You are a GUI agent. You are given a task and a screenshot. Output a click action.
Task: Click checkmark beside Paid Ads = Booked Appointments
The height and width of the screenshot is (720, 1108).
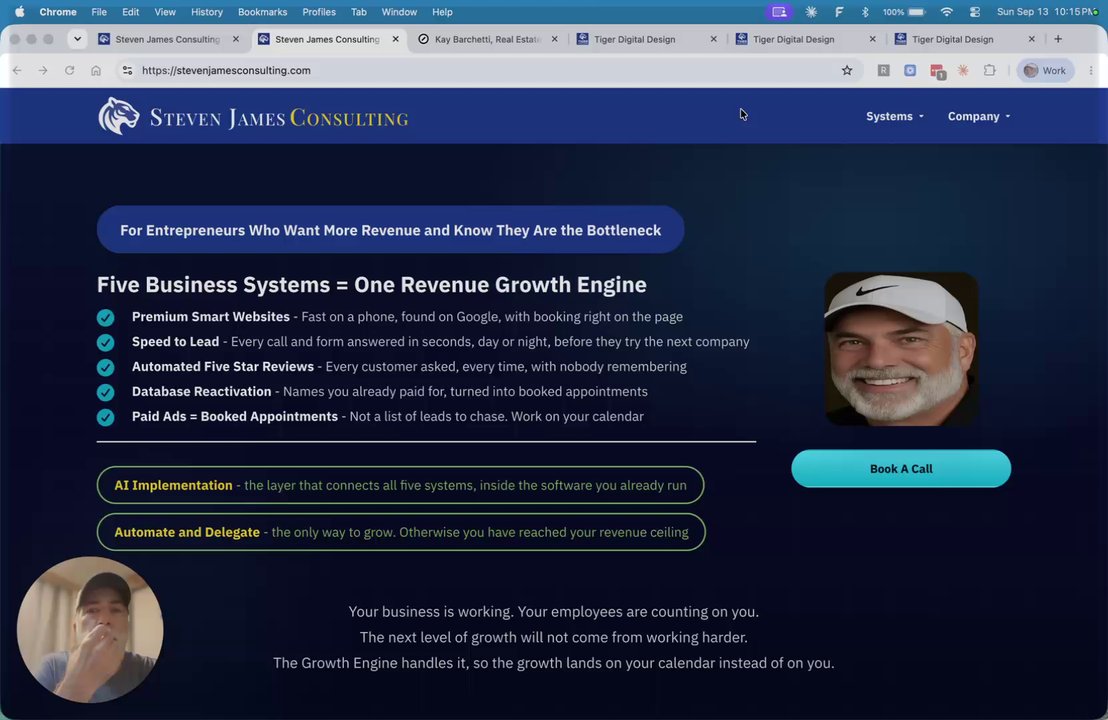(105, 418)
